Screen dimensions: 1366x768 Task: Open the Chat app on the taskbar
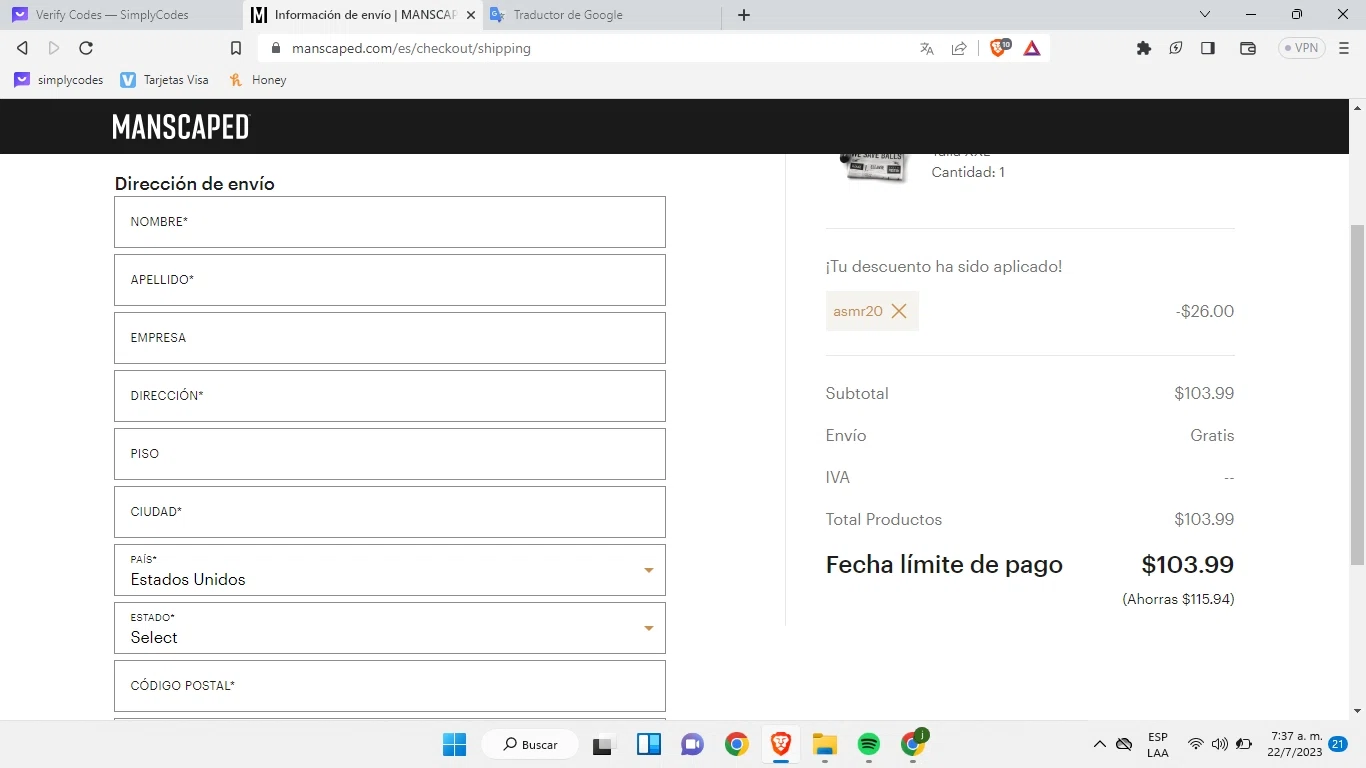tap(692, 744)
